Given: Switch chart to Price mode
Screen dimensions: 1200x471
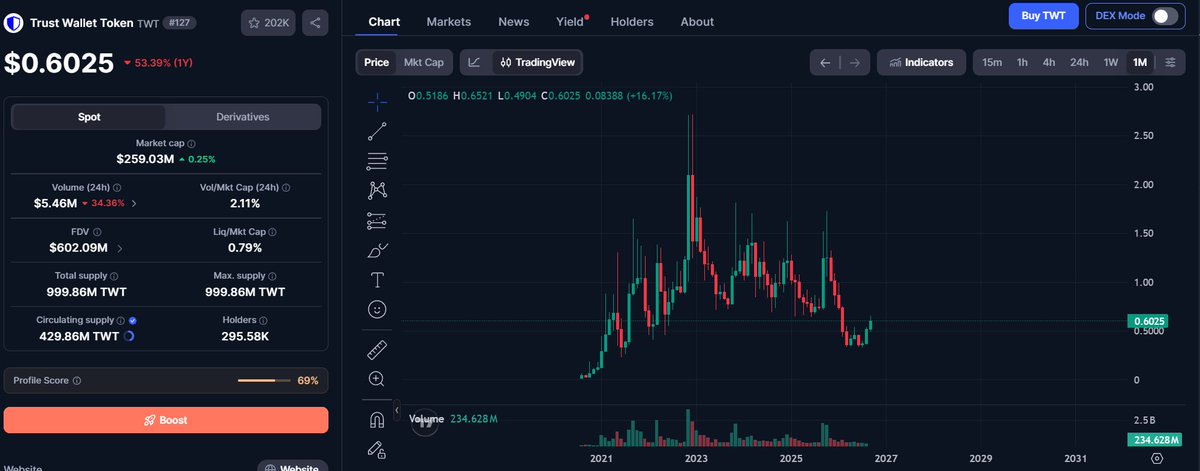Looking at the screenshot, I should (x=377, y=62).
